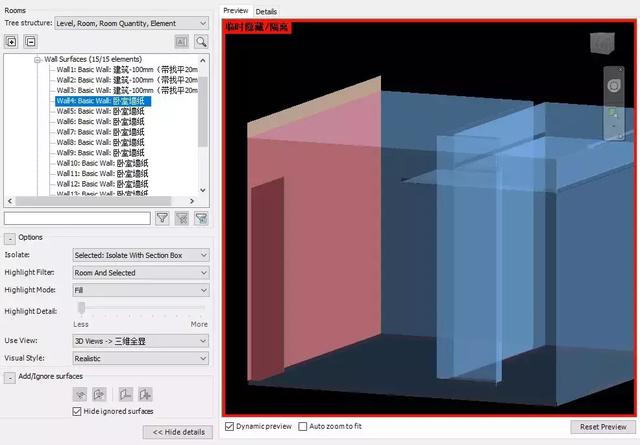Click the ViewCube in preview
Image resolution: width=640 pixels, height=445 pixels.
click(602, 43)
